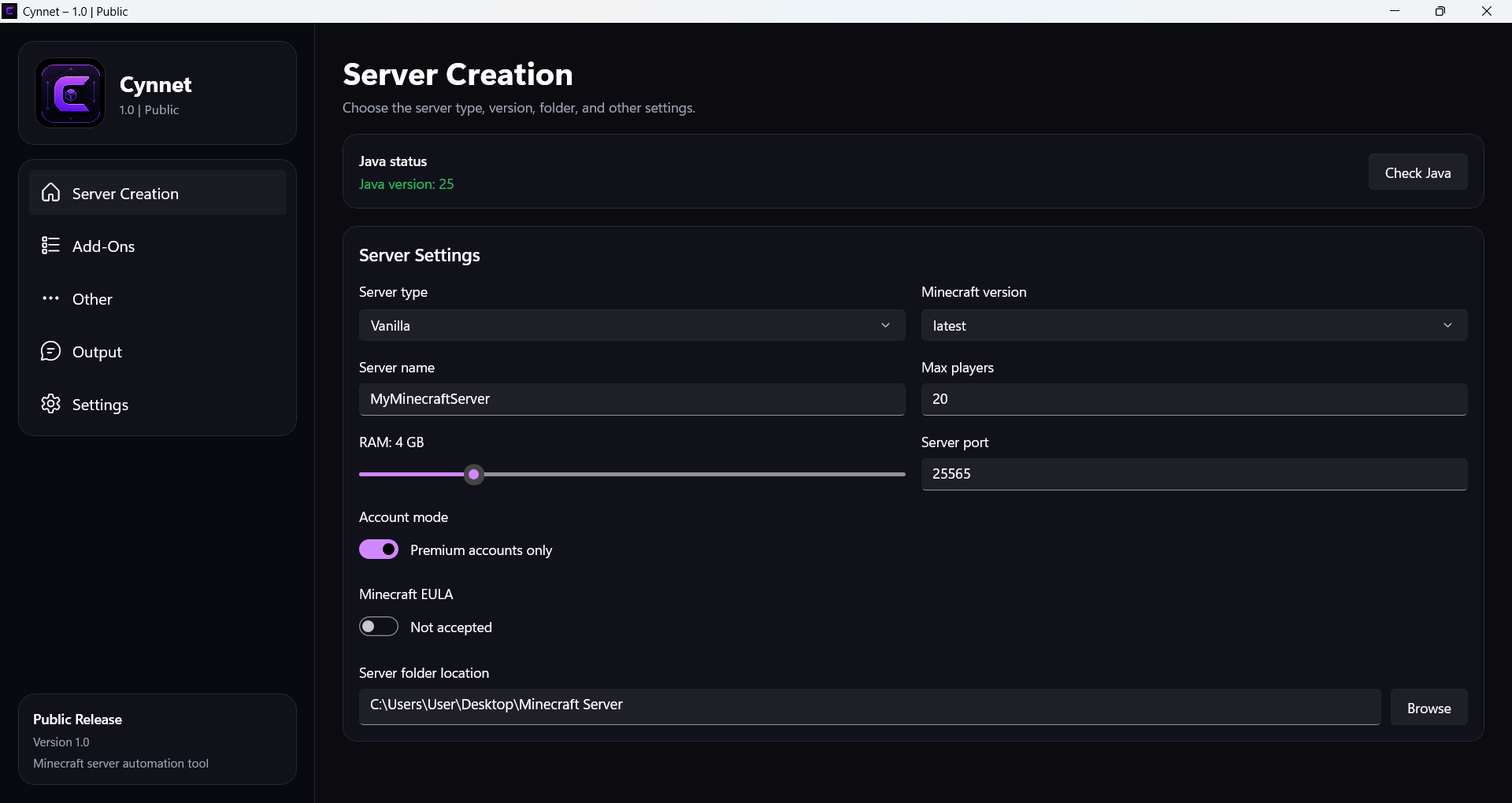Click the Premium accounts only label

(x=481, y=550)
